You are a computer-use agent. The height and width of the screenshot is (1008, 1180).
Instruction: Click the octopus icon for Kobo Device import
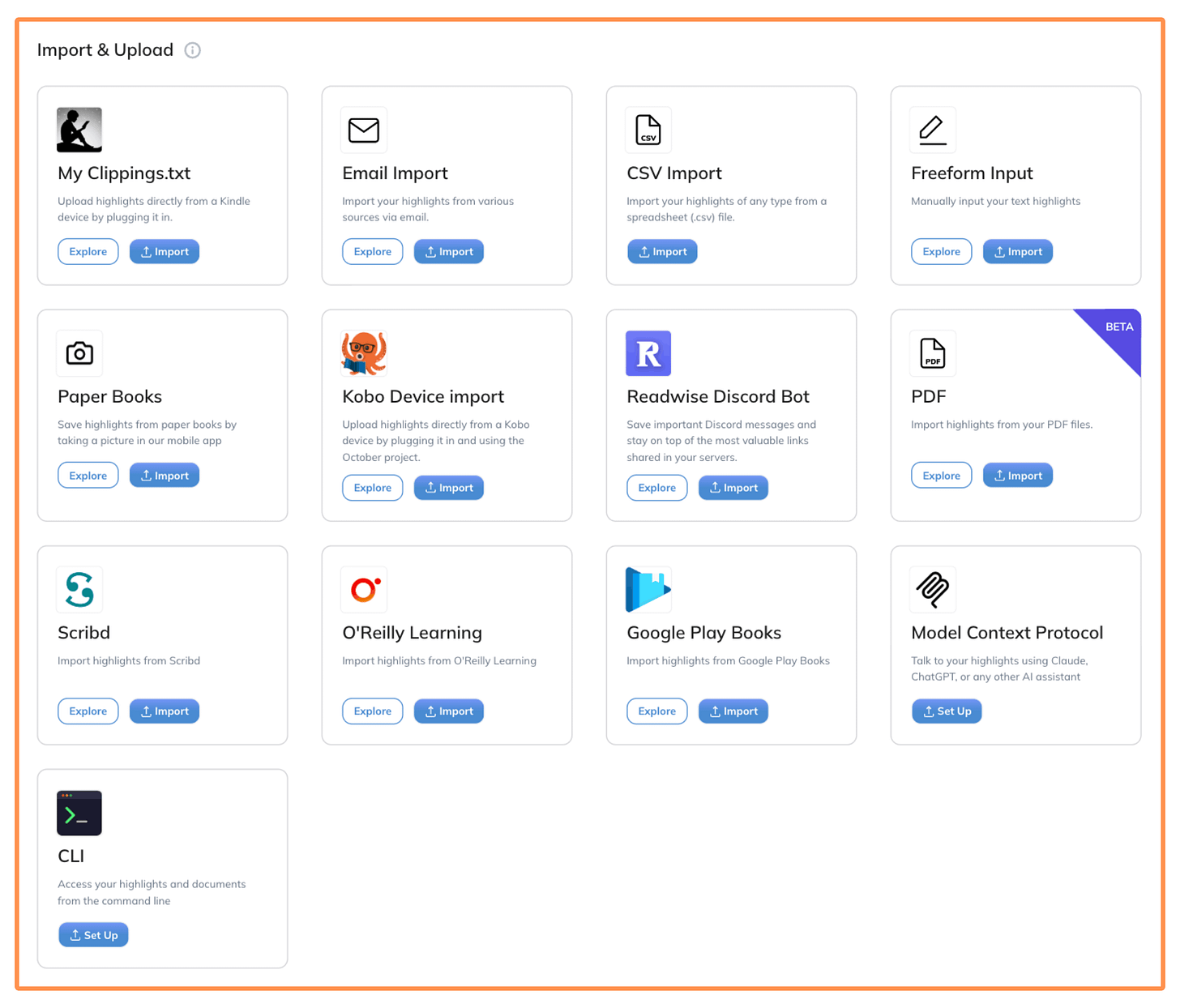[x=364, y=353]
